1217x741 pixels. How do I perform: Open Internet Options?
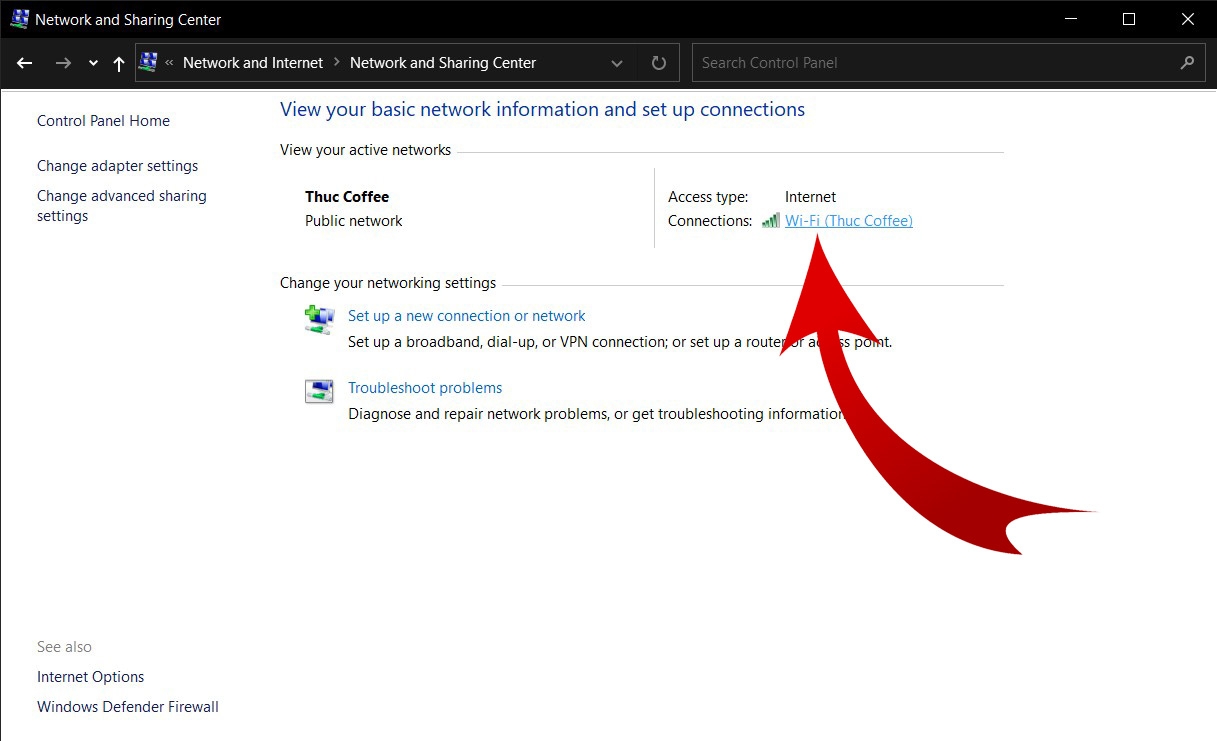pos(91,677)
